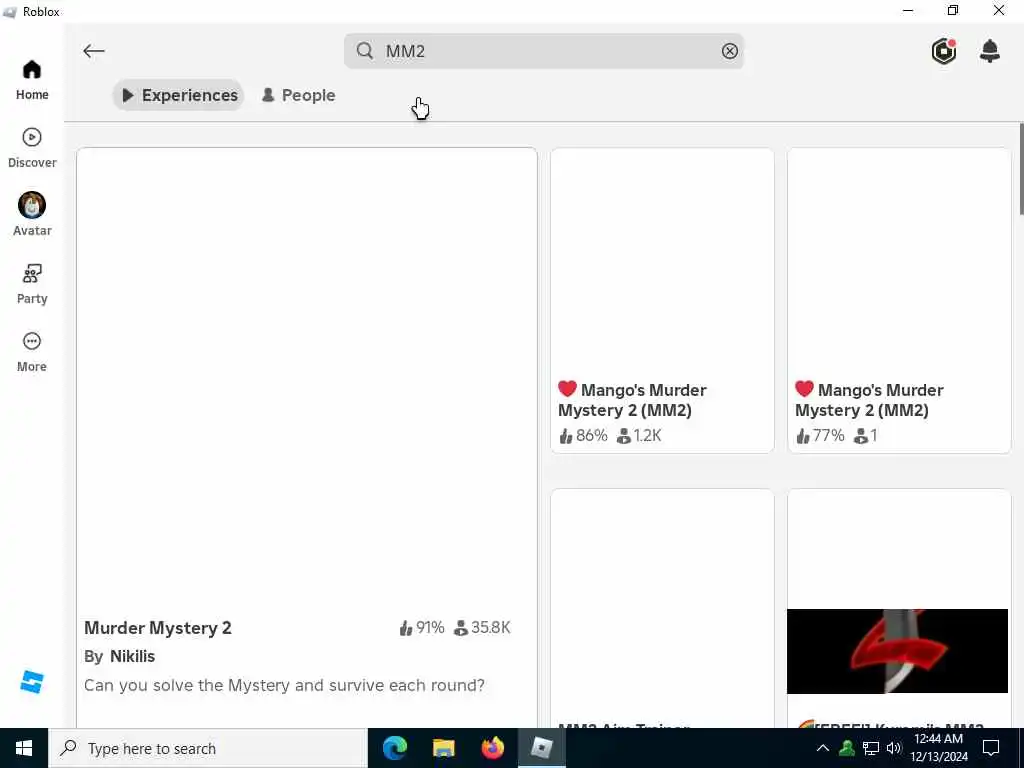Open Mango's Murder Mystery 2 with 77% rating
This screenshot has width=1024, height=768.
899,300
